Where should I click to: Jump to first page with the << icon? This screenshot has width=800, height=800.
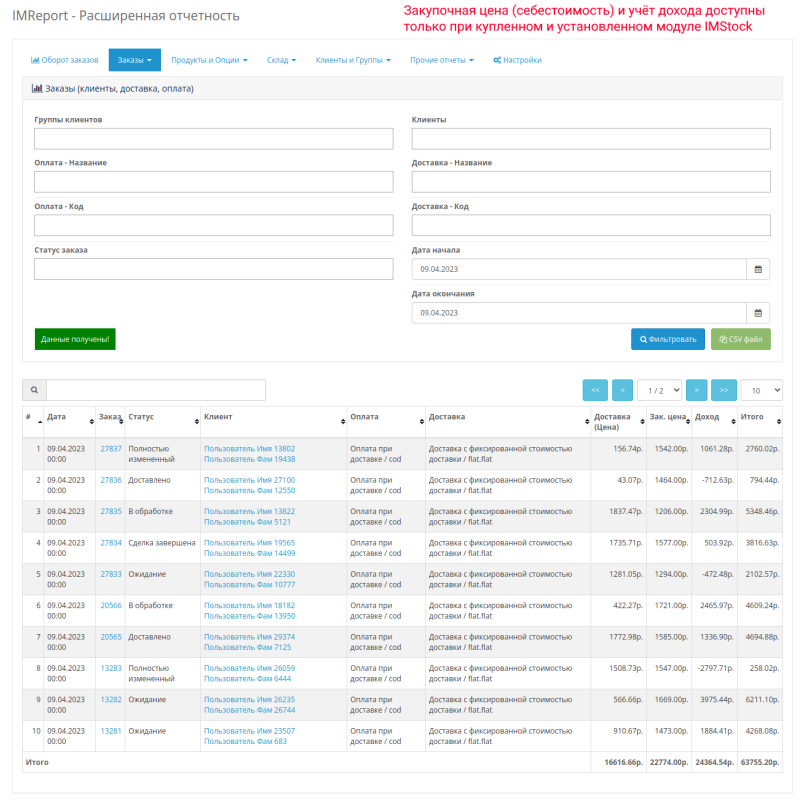pyautogui.click(x=595, y=390)
